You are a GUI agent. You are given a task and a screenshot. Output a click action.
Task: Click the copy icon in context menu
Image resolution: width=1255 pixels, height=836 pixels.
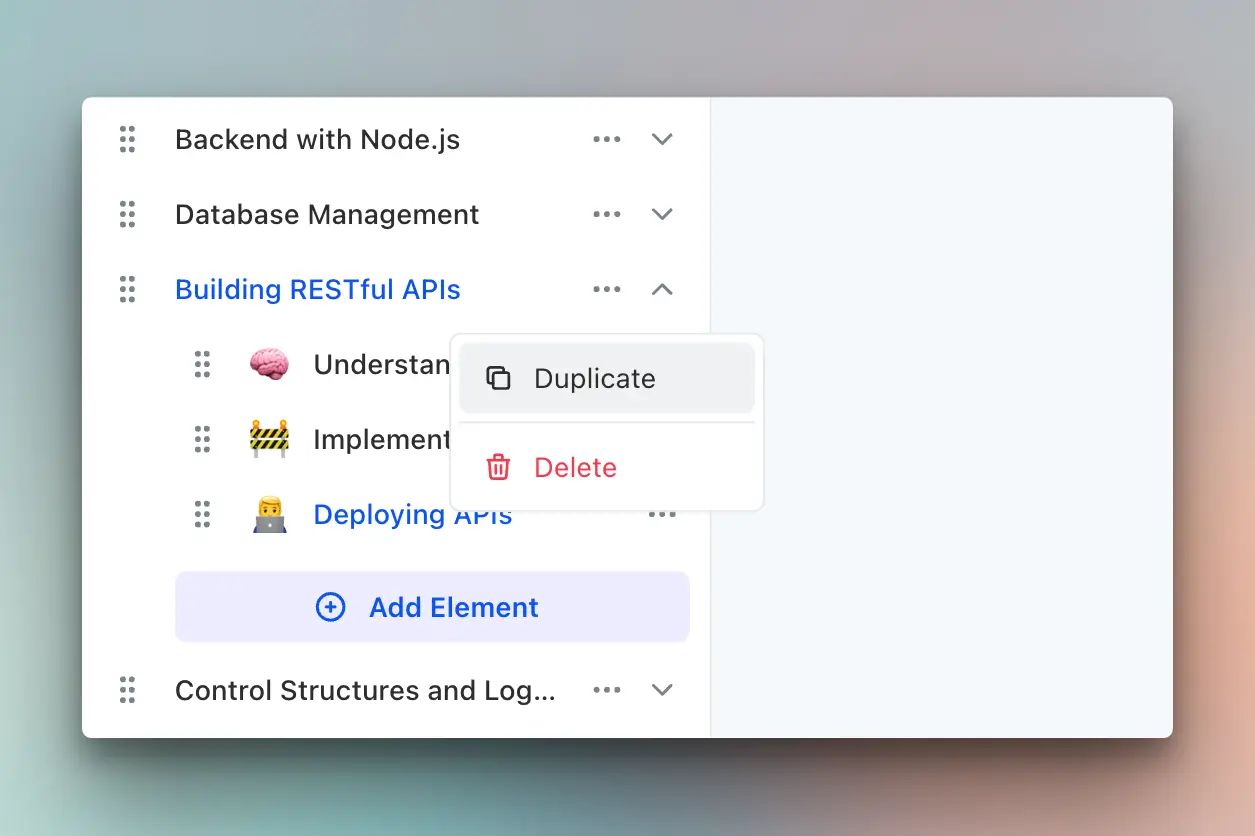point(498,378)
